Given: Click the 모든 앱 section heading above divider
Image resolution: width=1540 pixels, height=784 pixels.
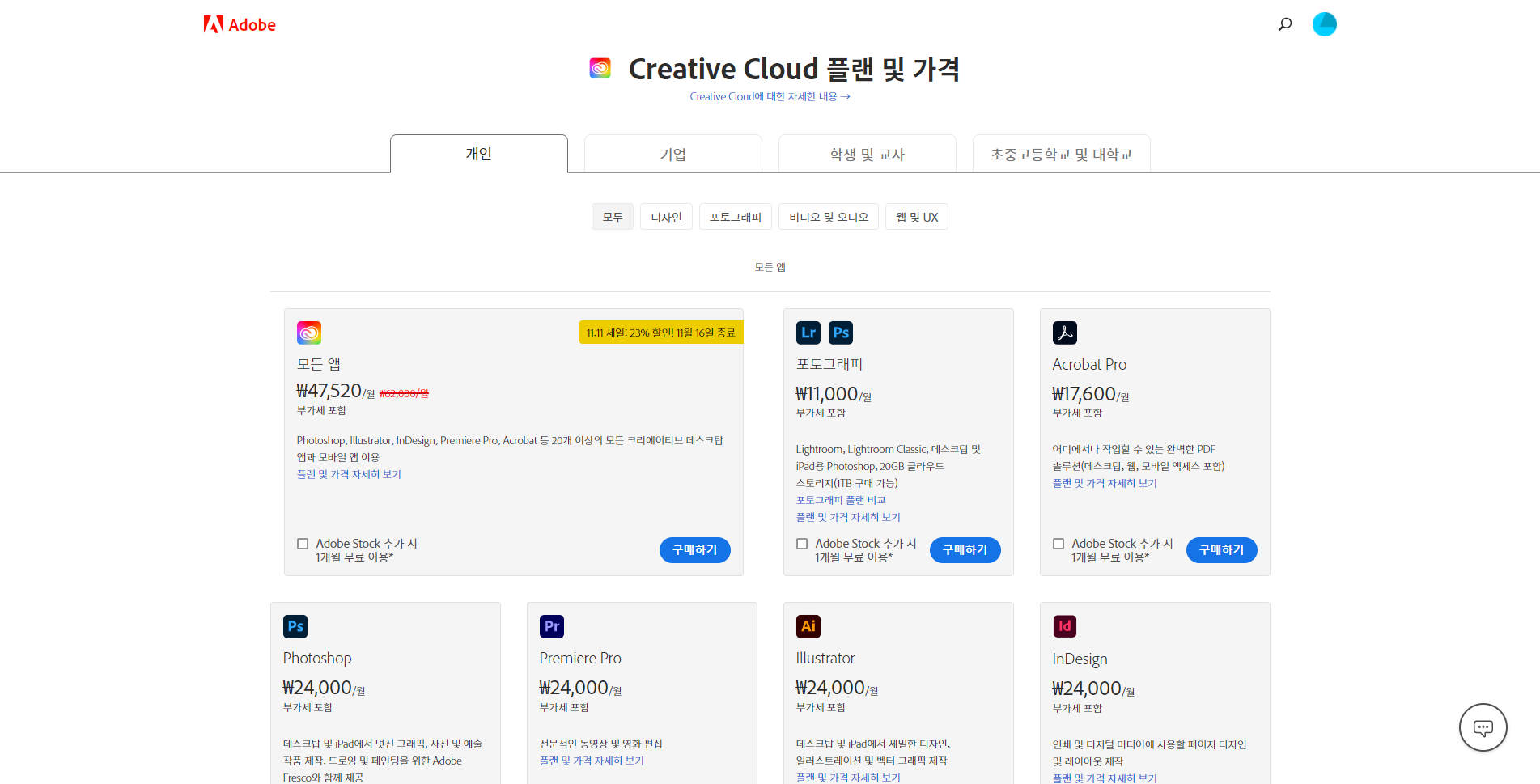Looking at the screenshot, I should point(770,267).
